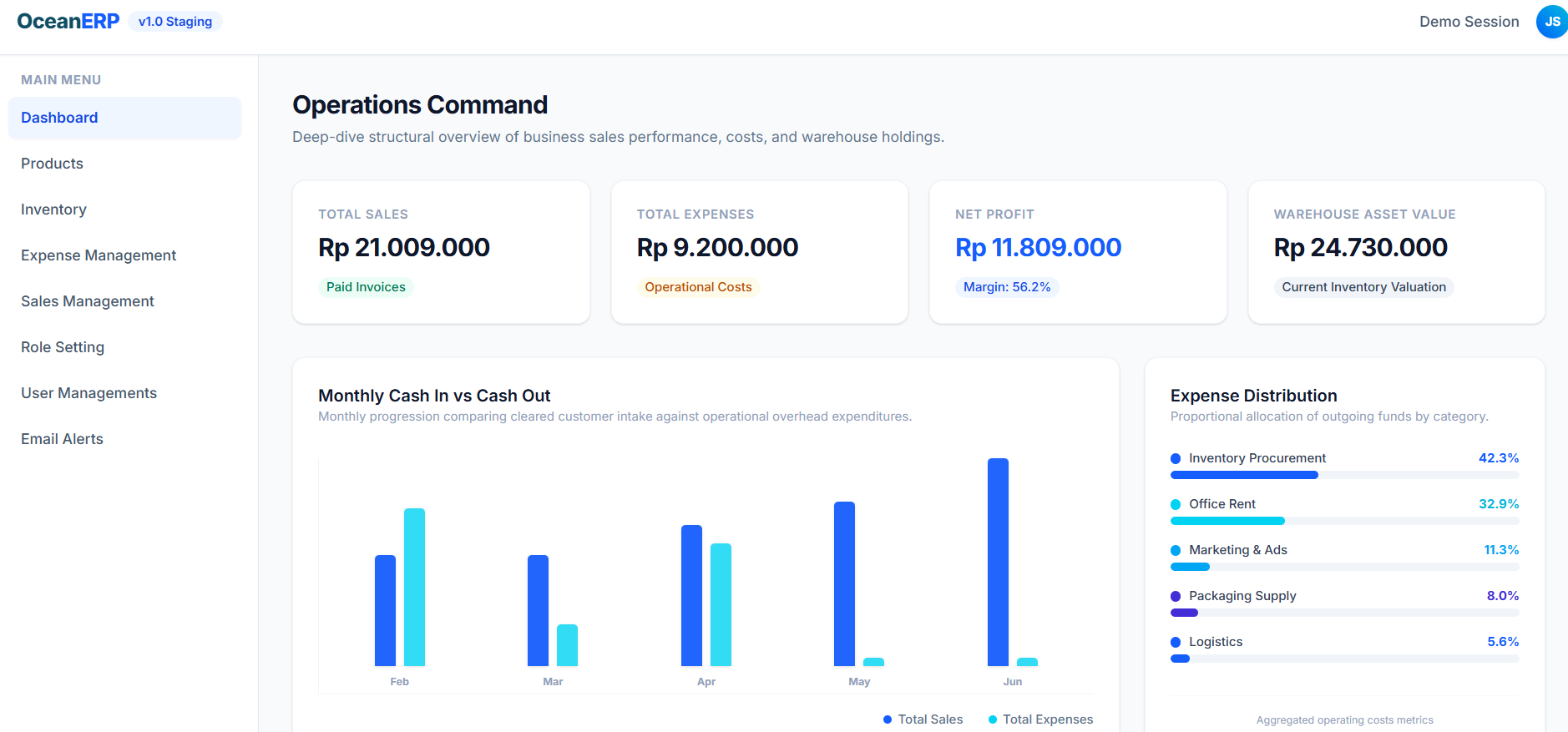Click the Jun Total Expenses bar

(x=1027, y=662)
